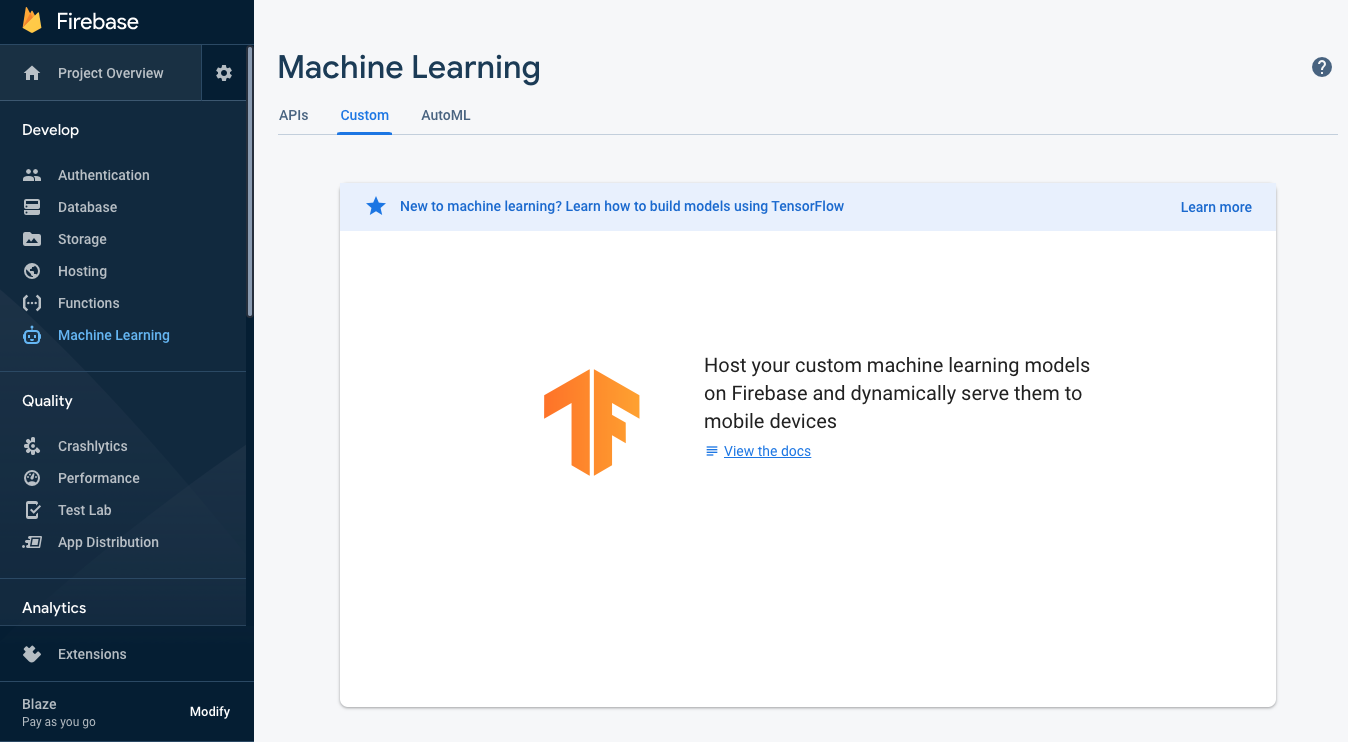
Task: Click the Test Lab checklist icon
Action: coord(32,510)
